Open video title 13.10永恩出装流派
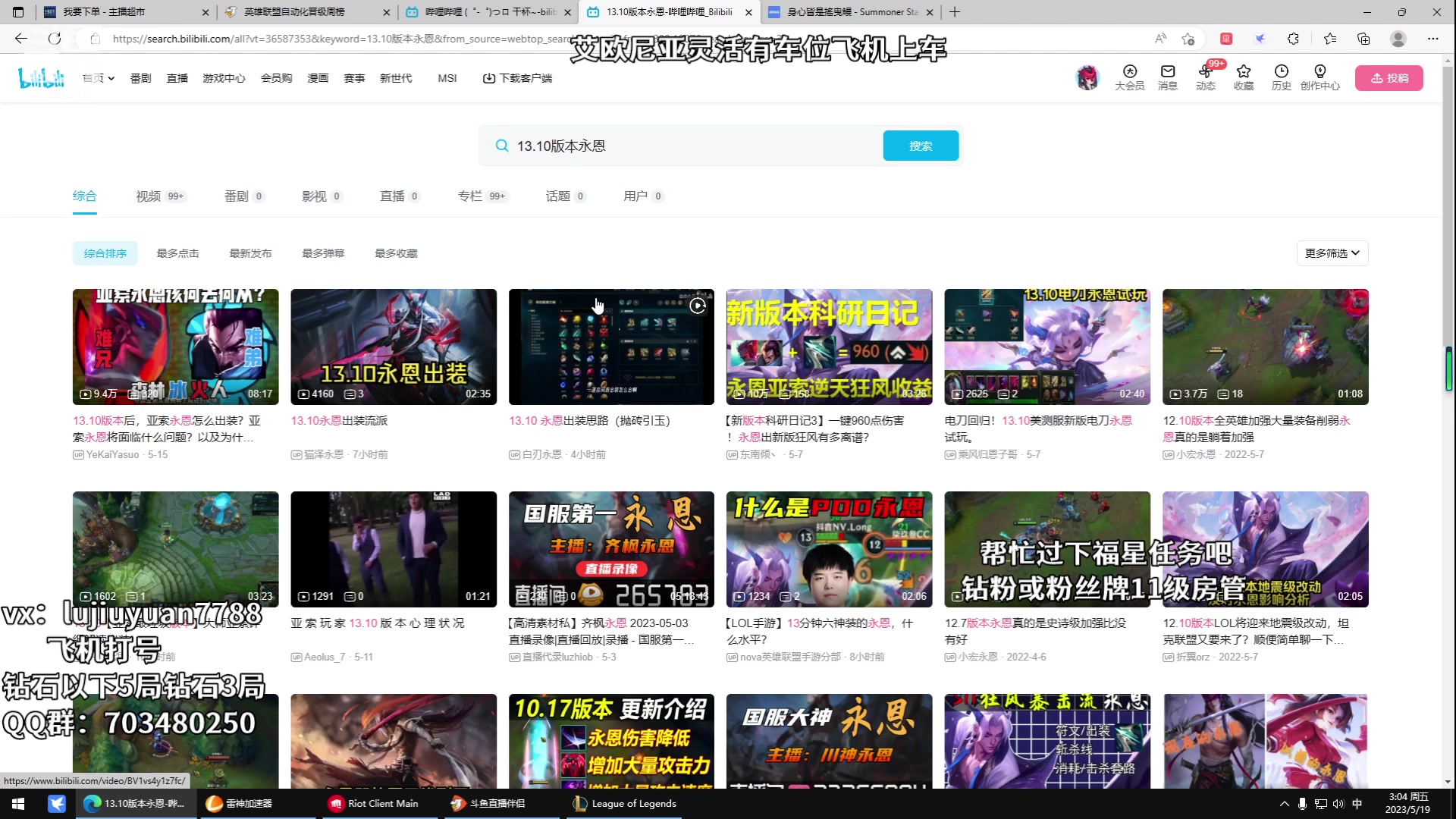This screenshot has height=819, width=1456. (x=339, y=420)
